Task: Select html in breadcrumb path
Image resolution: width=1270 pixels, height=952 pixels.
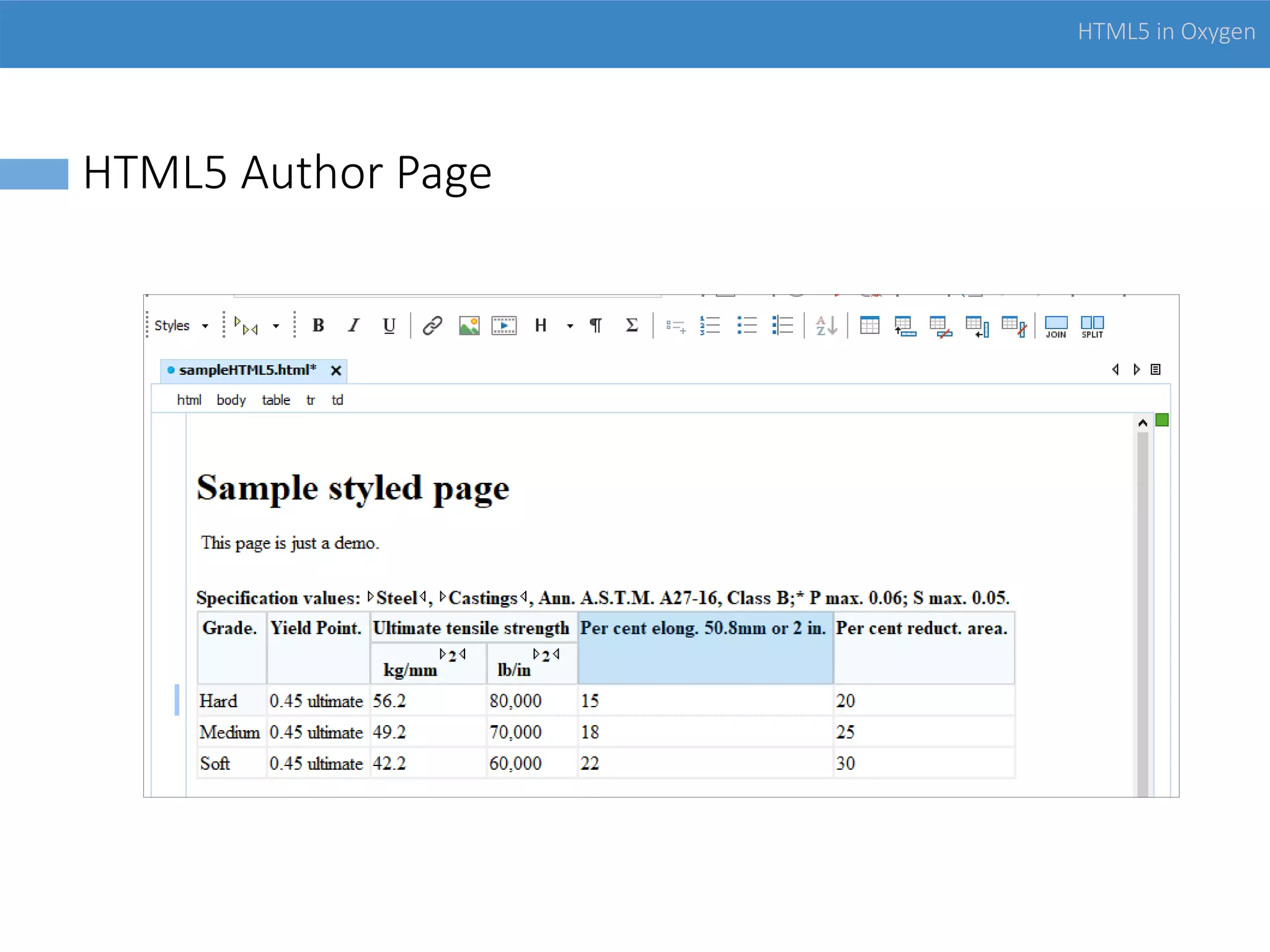Action: coord(189,400)
